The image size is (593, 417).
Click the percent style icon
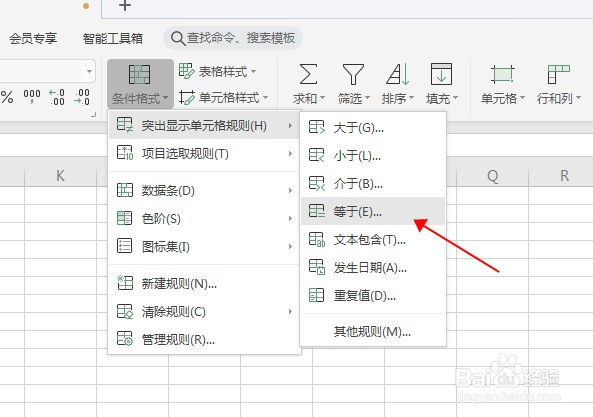point(7,97)
